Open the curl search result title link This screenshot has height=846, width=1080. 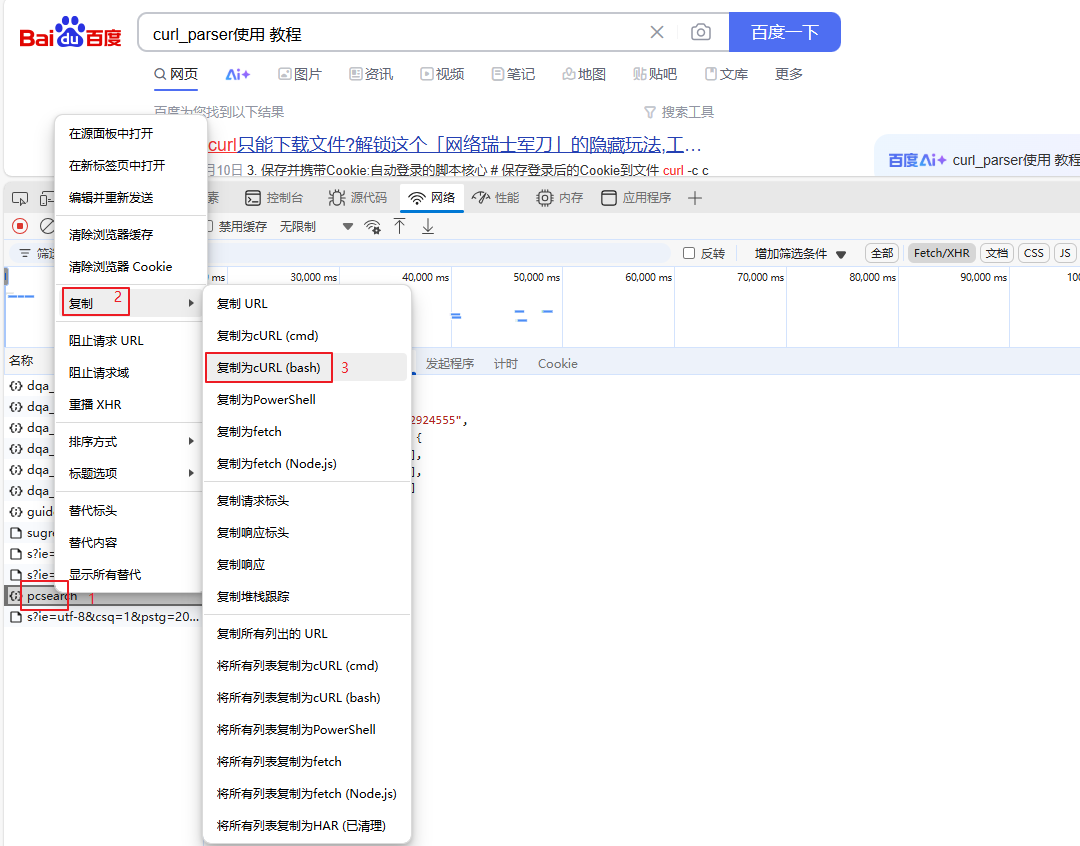point(455,145)
